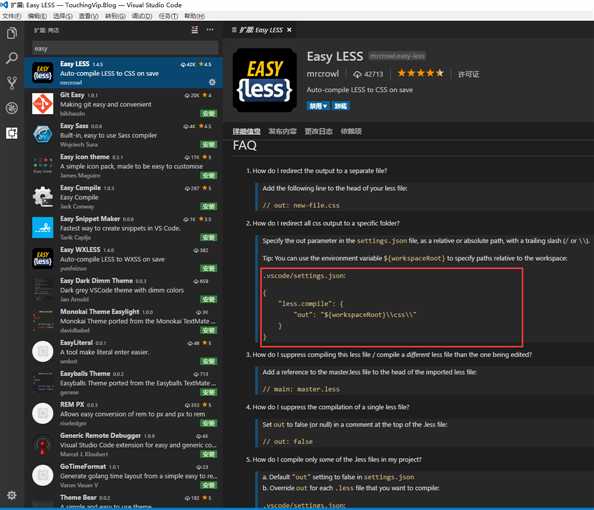Switch to the 发布内容 (Contributions) tab
Screen dimensions: 594x510
point(282,131)
